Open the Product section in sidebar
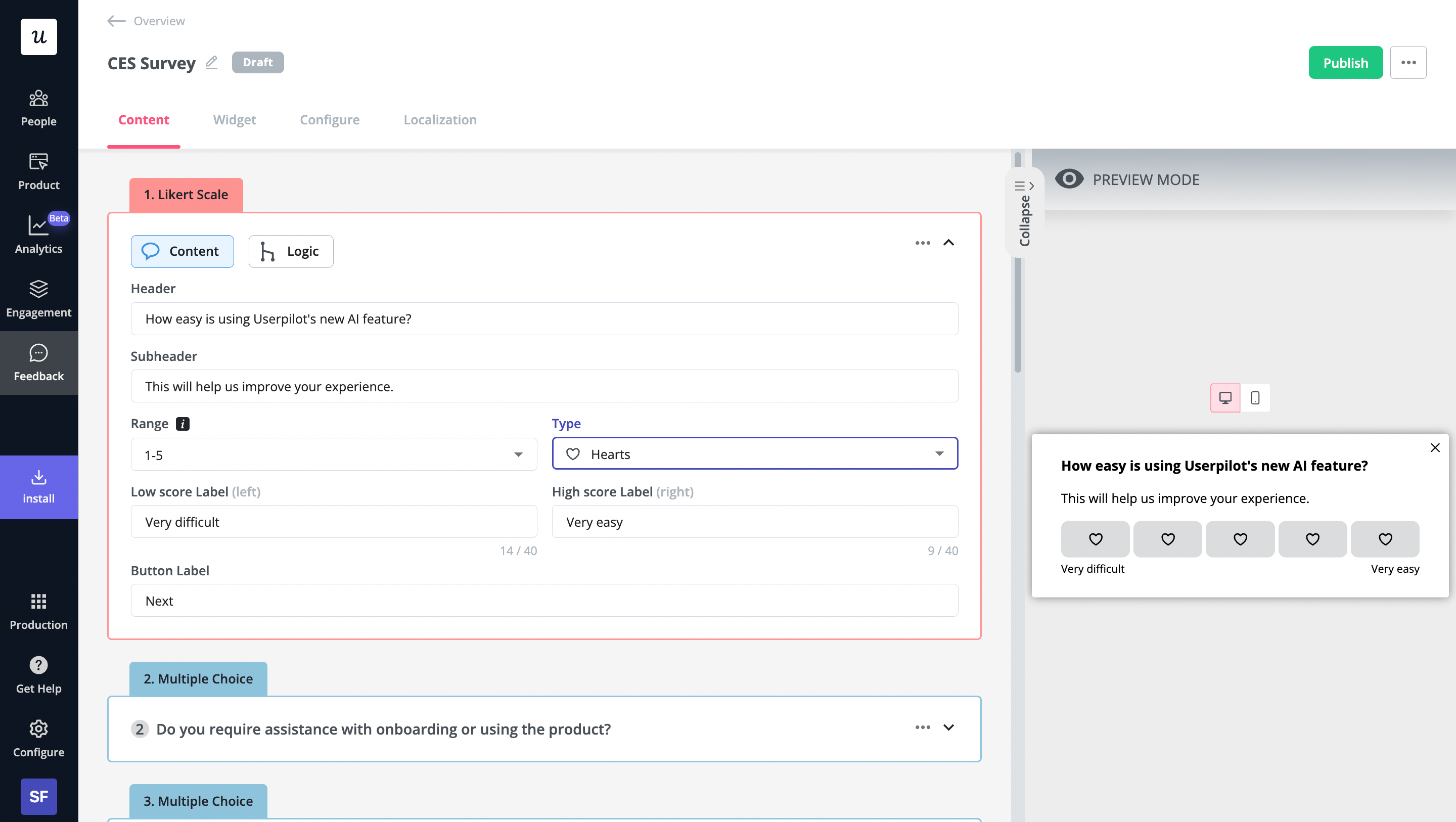Viewport: 1456px width, 822px height. pos(38,171)
